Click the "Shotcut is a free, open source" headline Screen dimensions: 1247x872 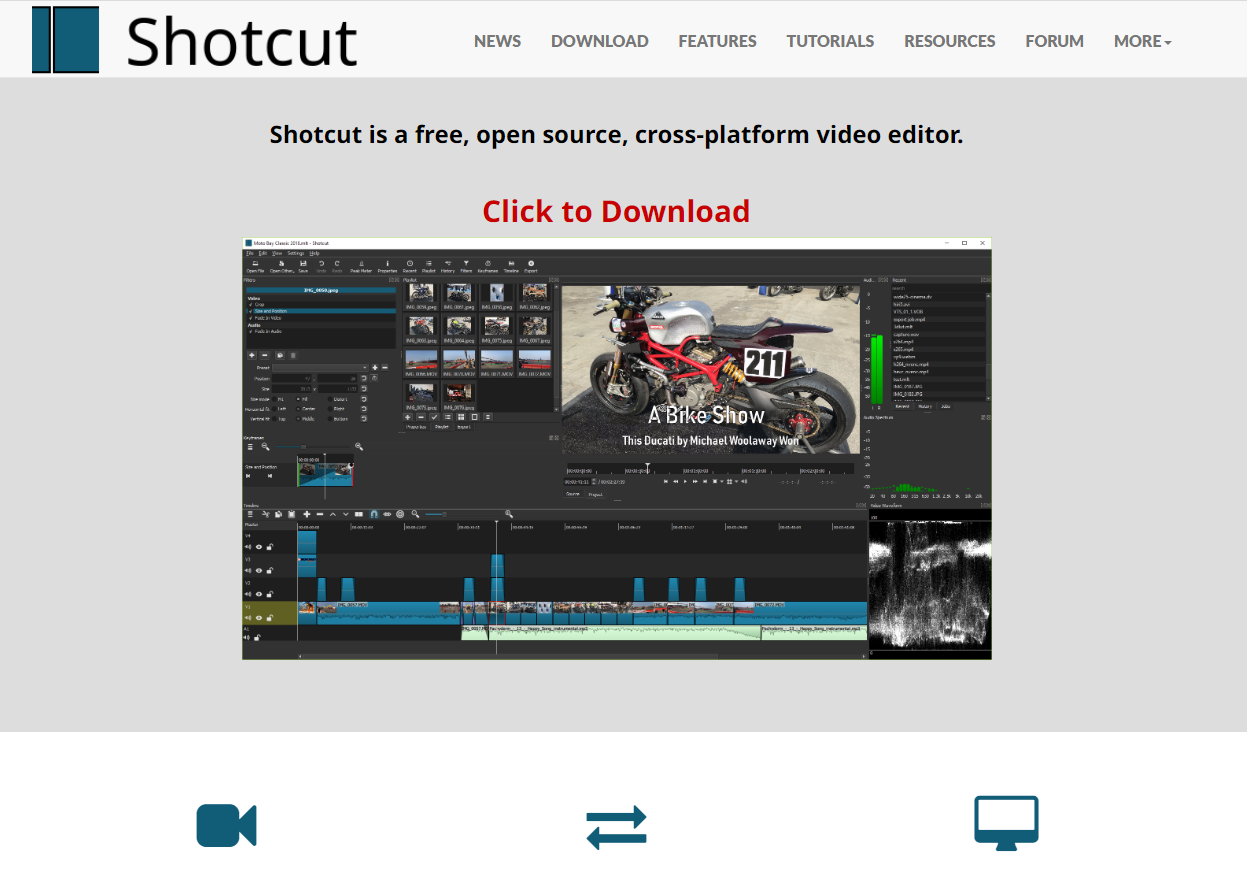[x=616, y=134]
